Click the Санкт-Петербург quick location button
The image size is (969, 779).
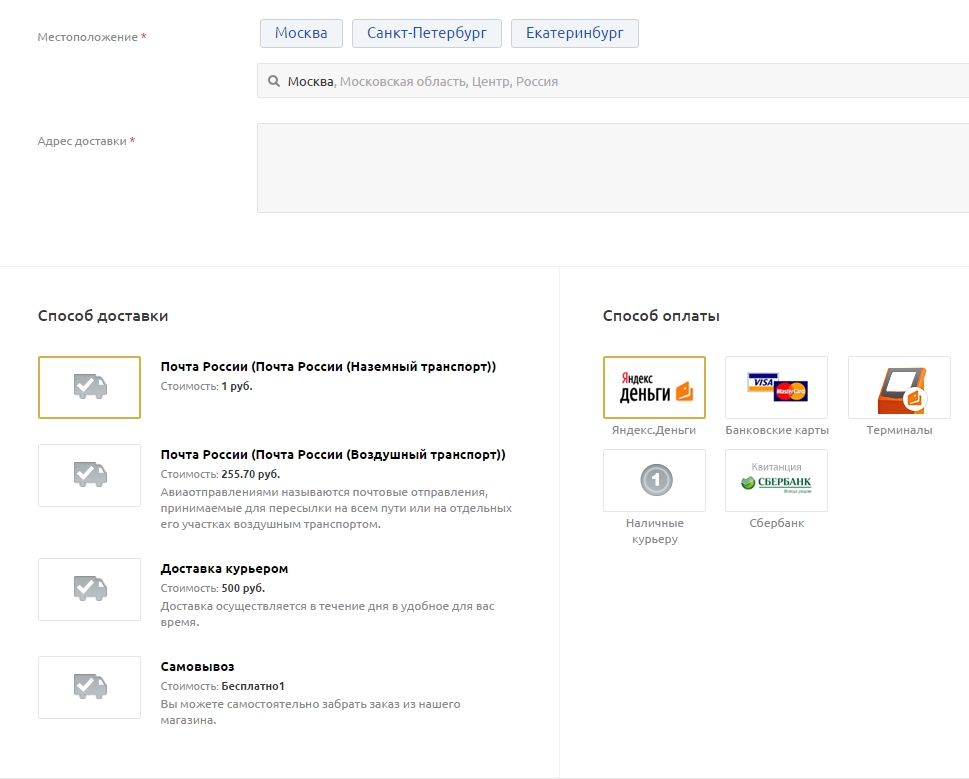[x=426, y=33]
